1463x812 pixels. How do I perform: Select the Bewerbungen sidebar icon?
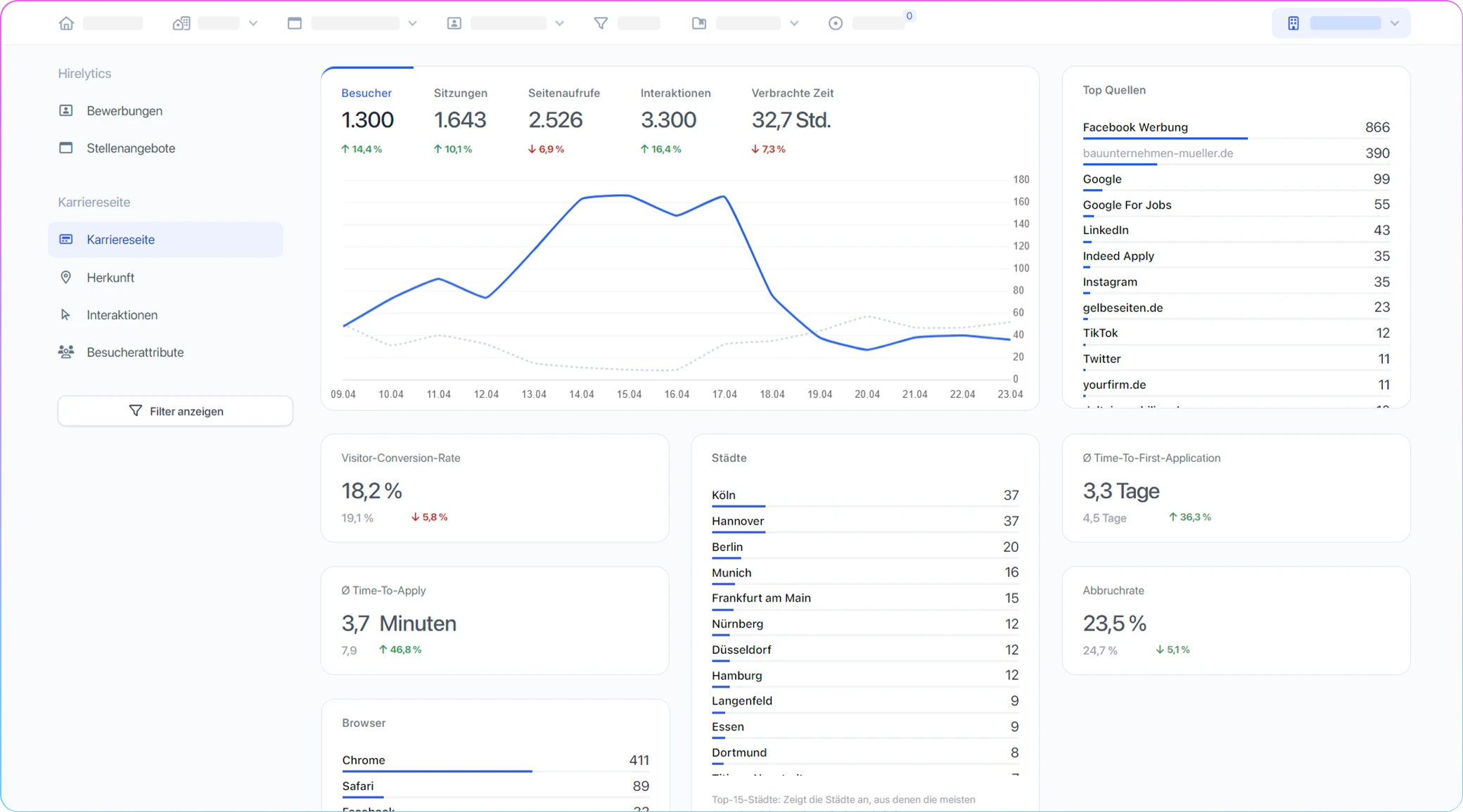(x=66, y=110)
